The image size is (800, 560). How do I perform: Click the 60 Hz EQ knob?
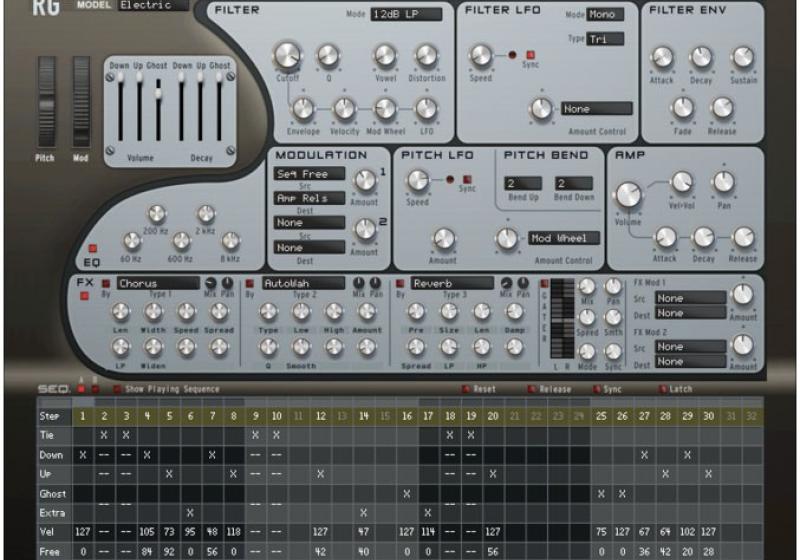[x=132, y=241]
